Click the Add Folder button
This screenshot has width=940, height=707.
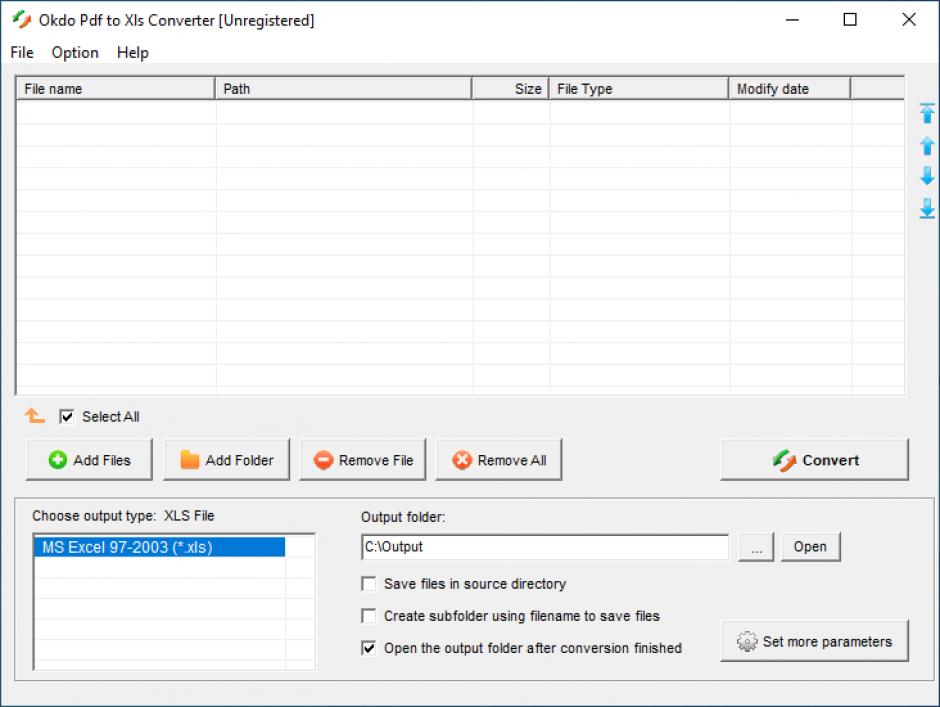coord(227,460)
